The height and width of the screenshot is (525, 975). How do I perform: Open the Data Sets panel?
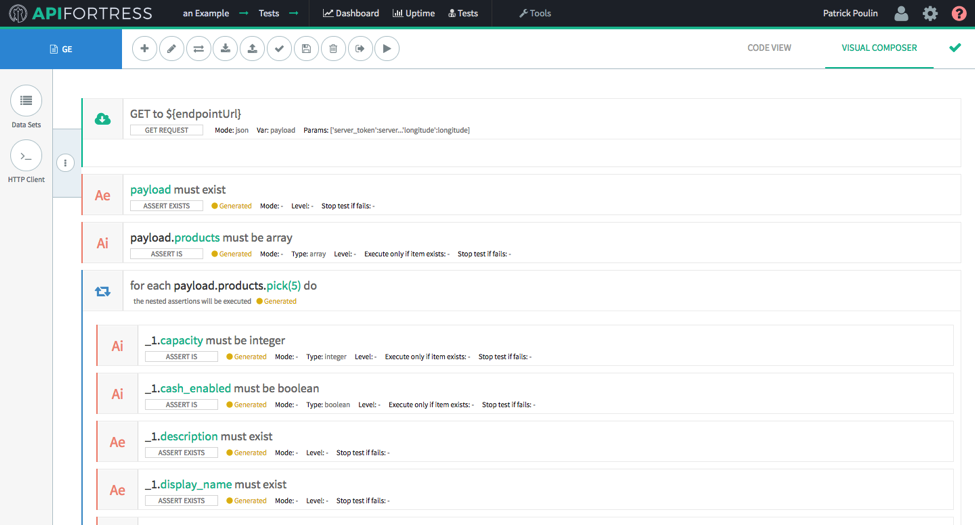26,107
